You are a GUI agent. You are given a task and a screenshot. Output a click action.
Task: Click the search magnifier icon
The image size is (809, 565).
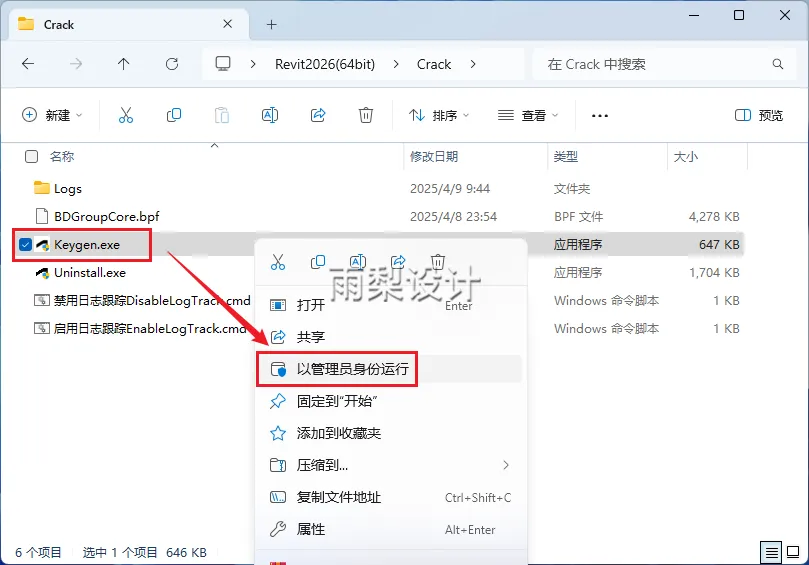point(778,64)
